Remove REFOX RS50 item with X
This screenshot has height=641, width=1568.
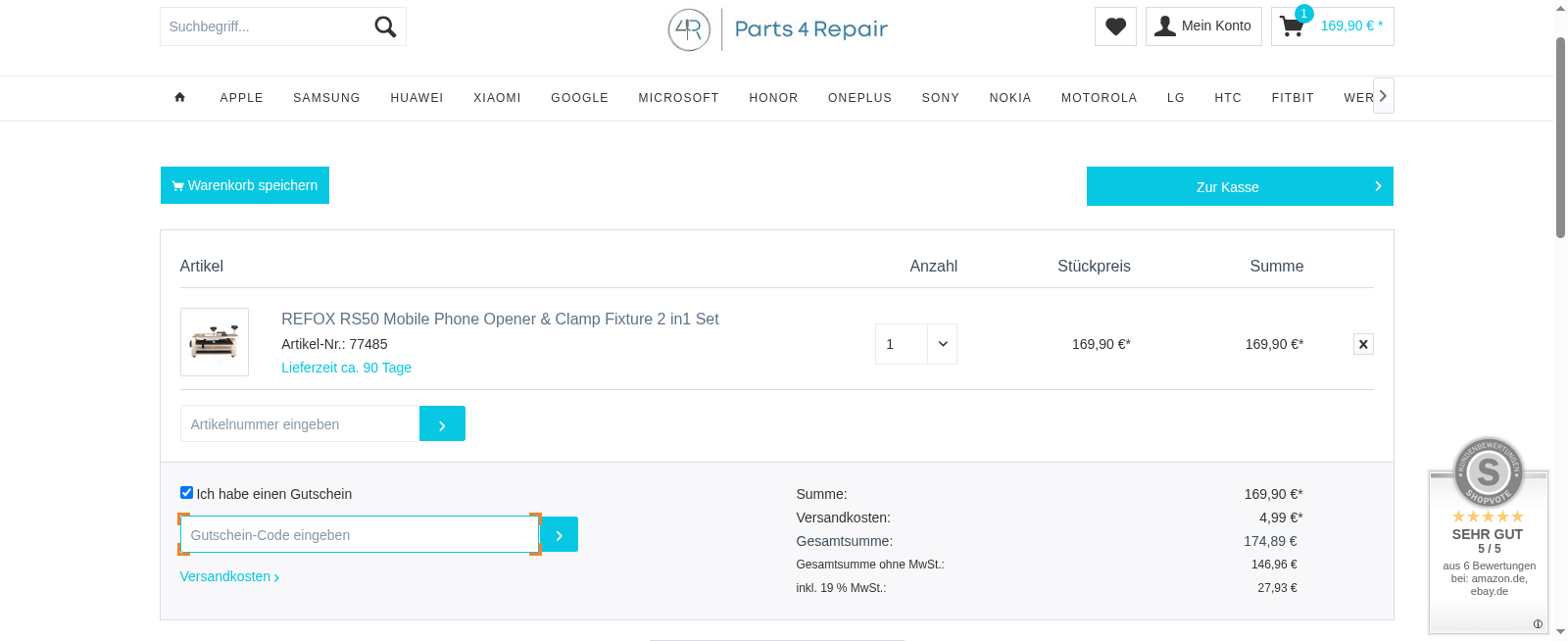coord(1363,344)
